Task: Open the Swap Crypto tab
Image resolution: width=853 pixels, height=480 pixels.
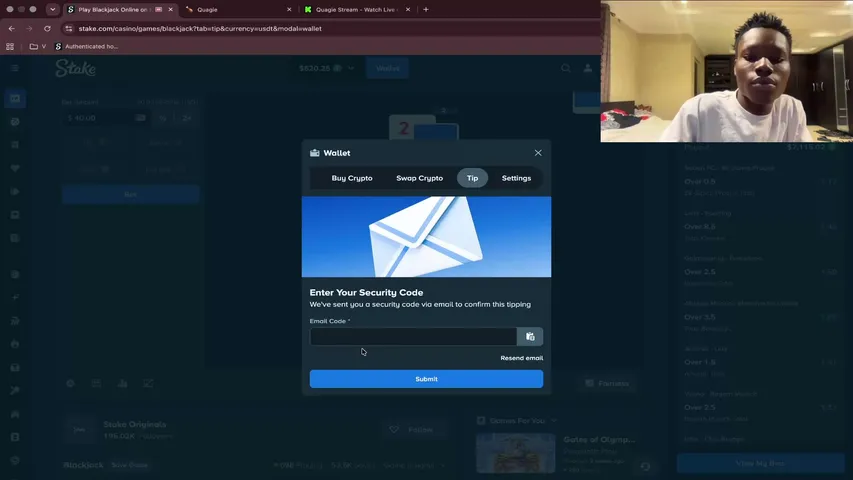Action: click(419, 178)
